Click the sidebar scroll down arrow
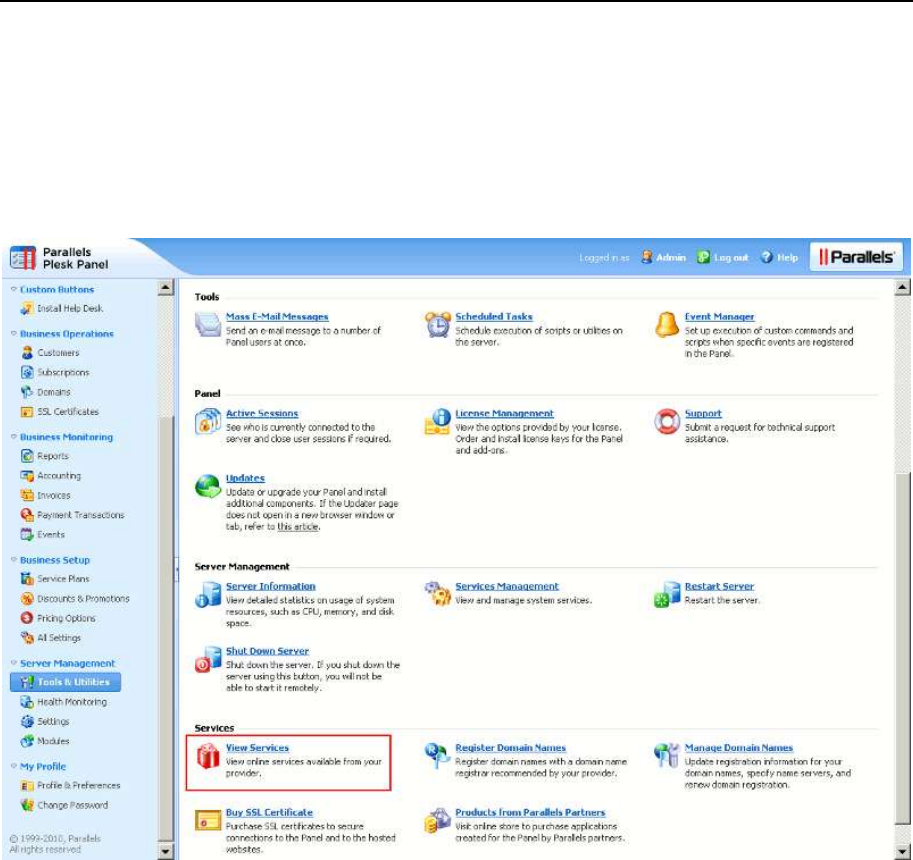The width and height of the screenshot is (913, 860). pyautogui.click(x=165, y=851)
